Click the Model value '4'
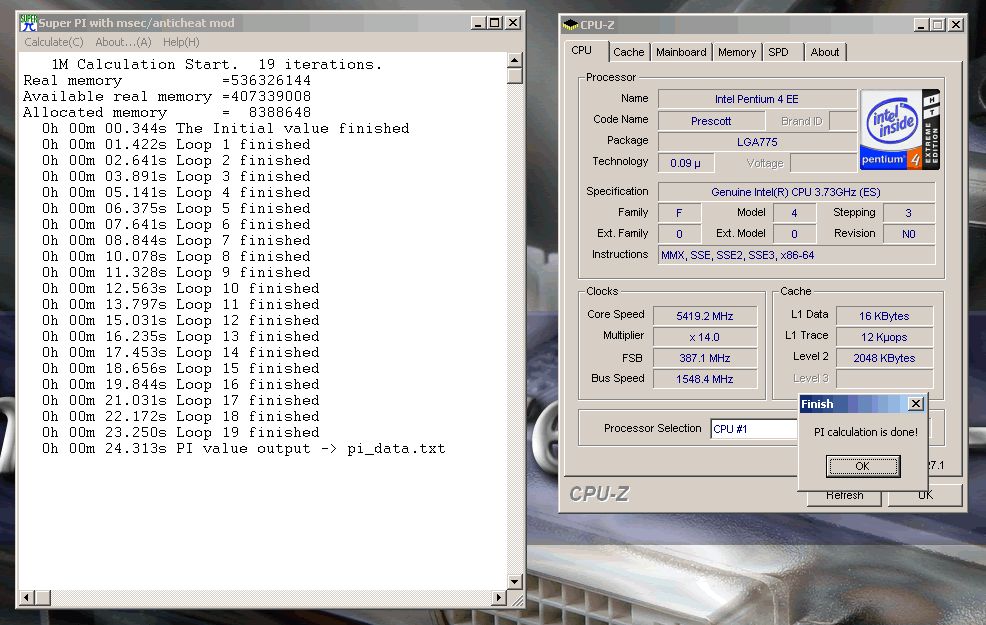The image size is (986, 625). (x=794, y=213)
